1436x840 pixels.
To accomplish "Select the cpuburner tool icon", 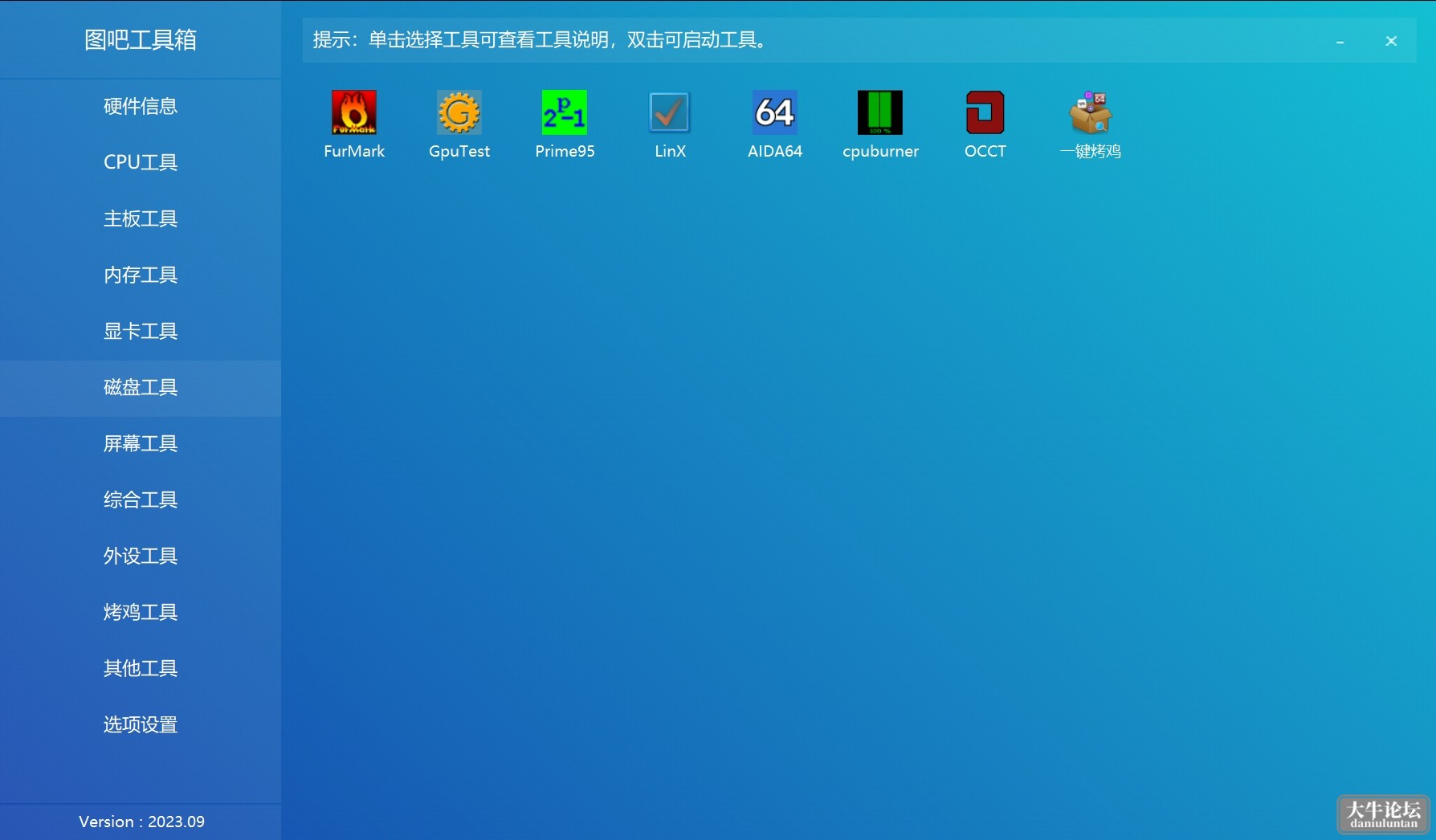I will [x=880, y=112].
